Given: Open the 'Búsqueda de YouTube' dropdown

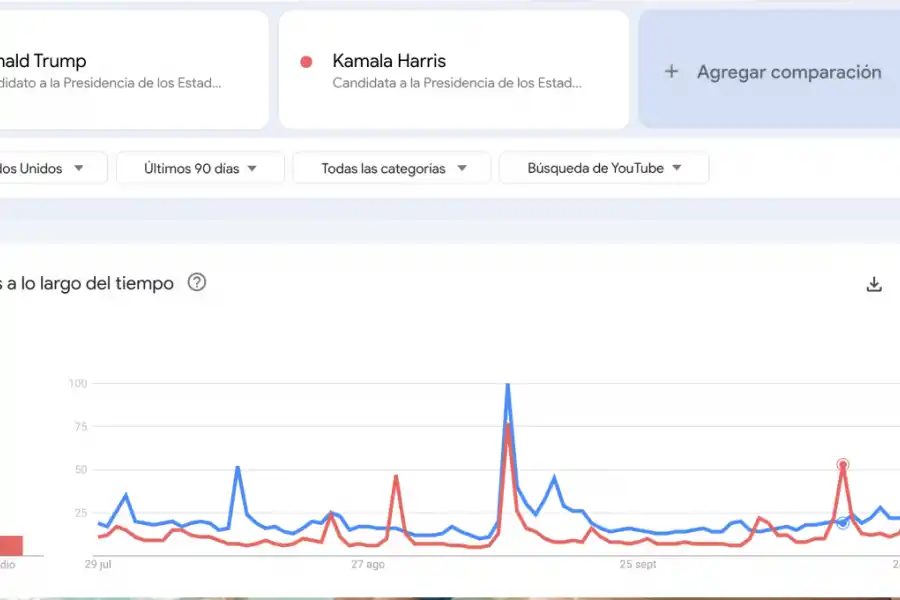Looking at the screenshot, I should pyautogui.click(x=604, y=168).
